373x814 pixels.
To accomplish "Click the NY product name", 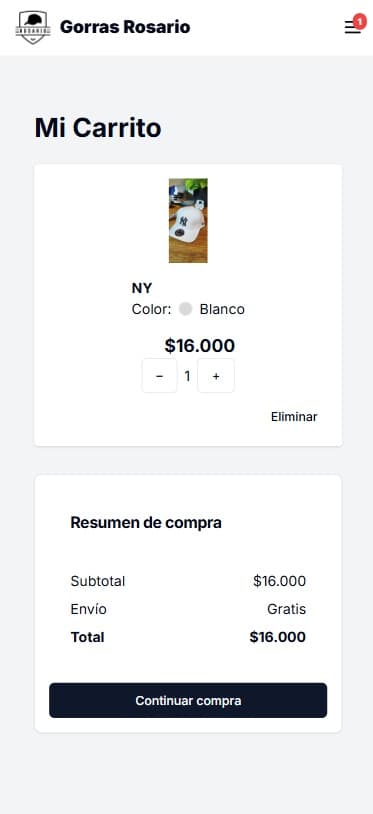I will point(142,289).
